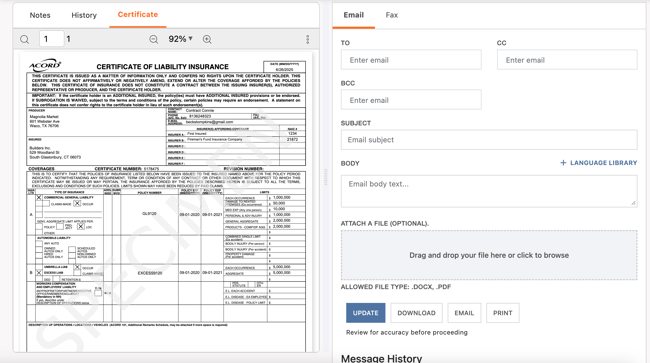Viewport: 650px width, 363px height.
Task: Select the Certificate tab
Action: pos(138,15)
